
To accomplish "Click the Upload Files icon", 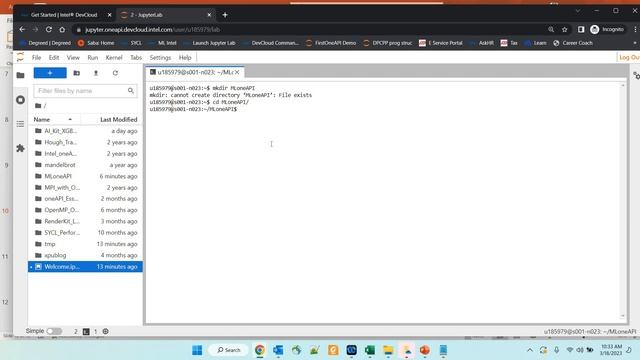I will tap(96, 73).
